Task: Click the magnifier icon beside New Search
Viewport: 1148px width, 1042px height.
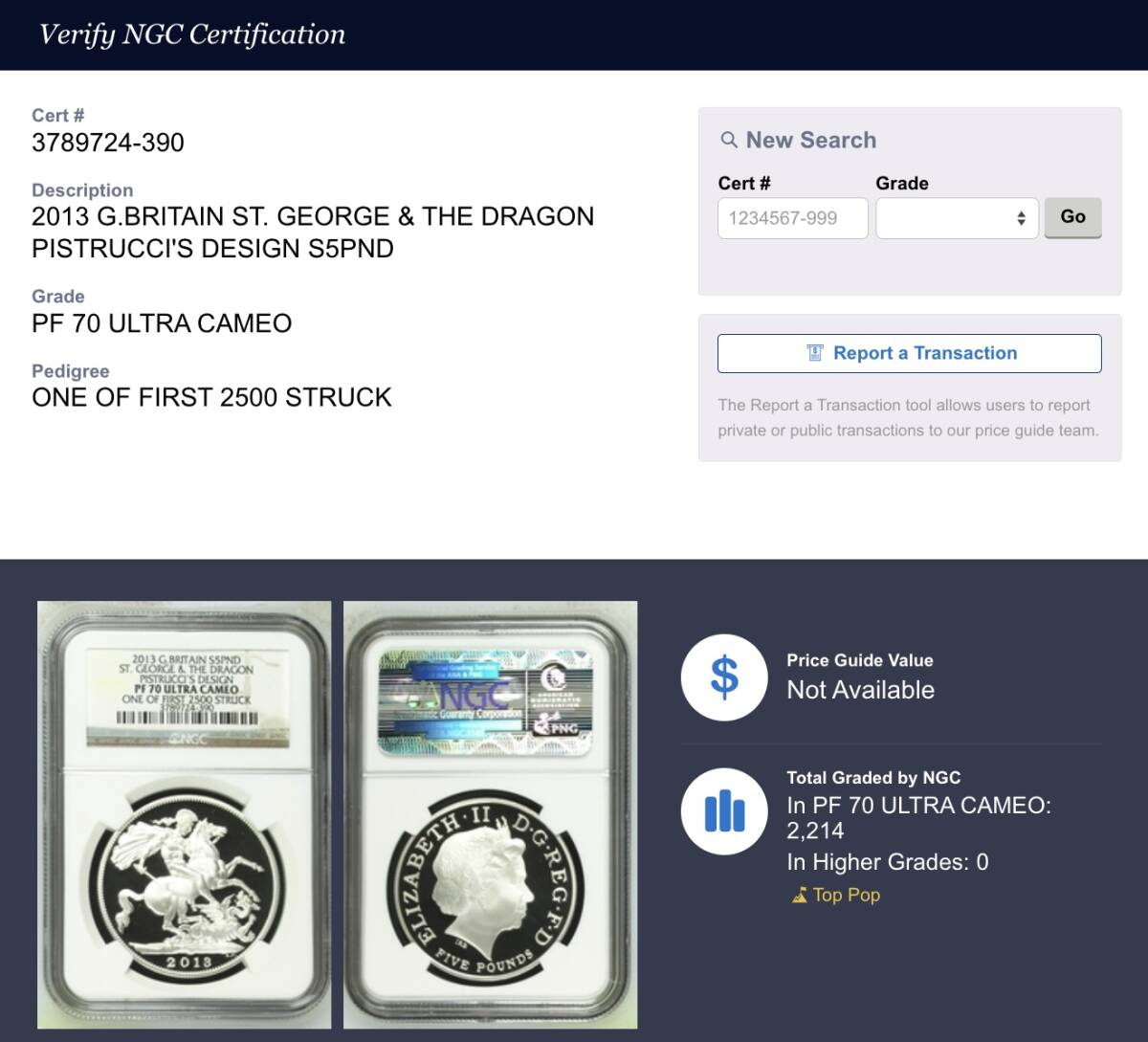Action: (729, 140)
